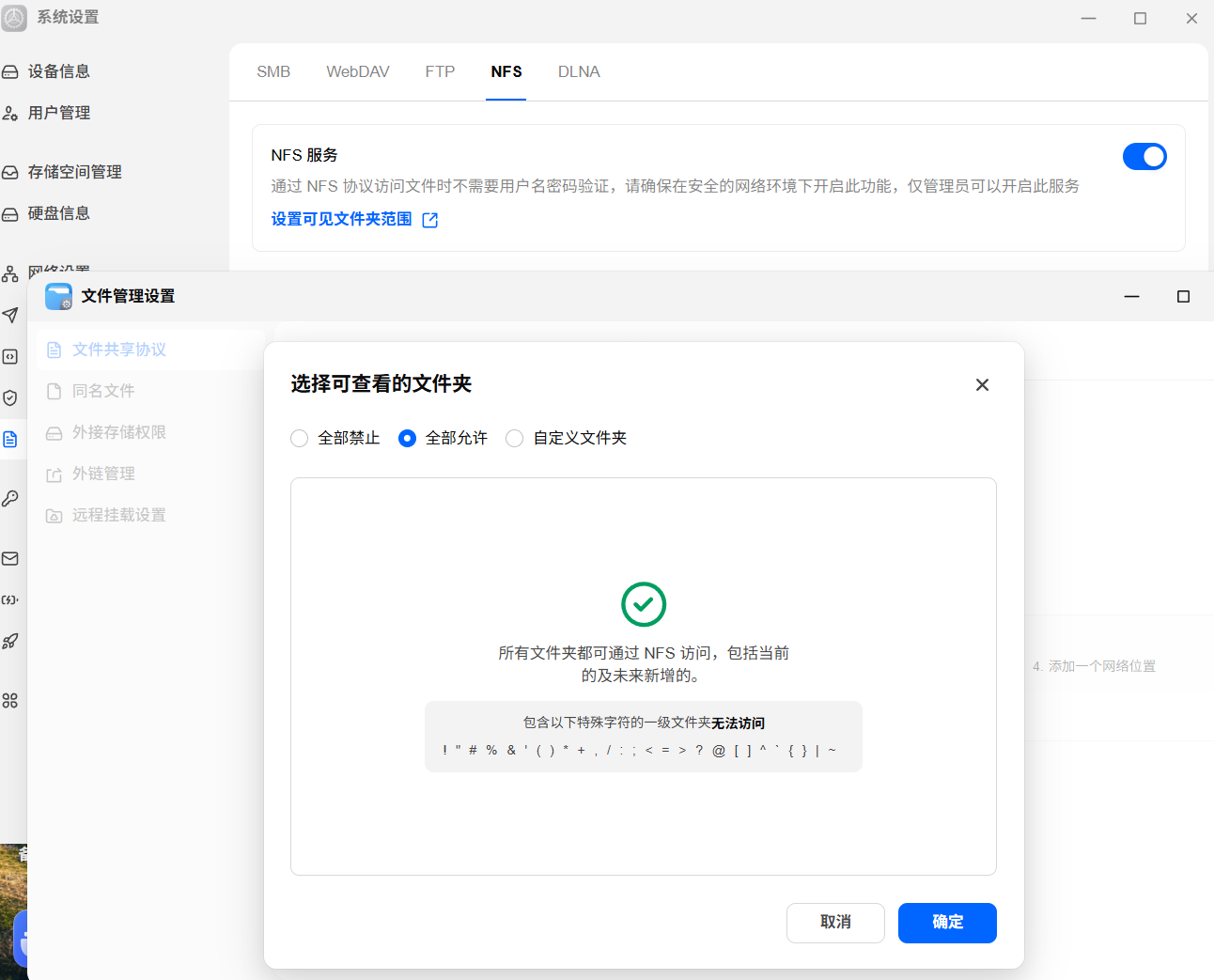
Task: Select the 全部允许 radio option
Action: [407, 438]
